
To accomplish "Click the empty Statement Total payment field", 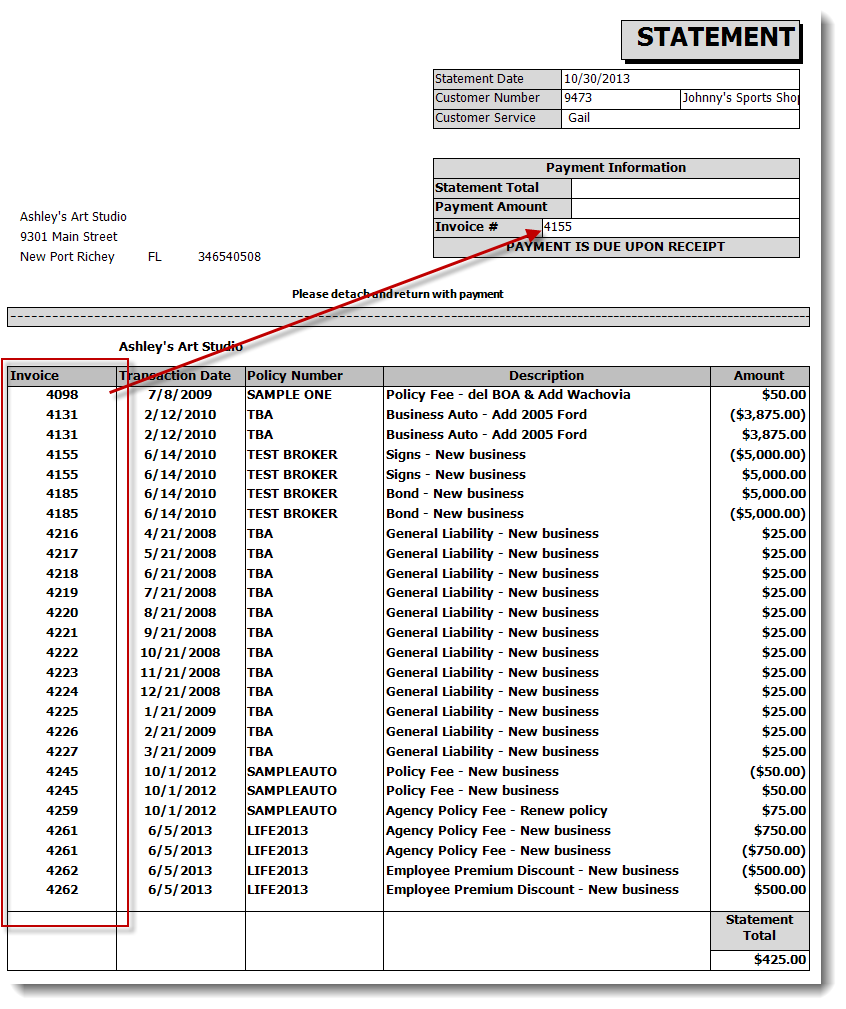I will [x=685, y=188].
